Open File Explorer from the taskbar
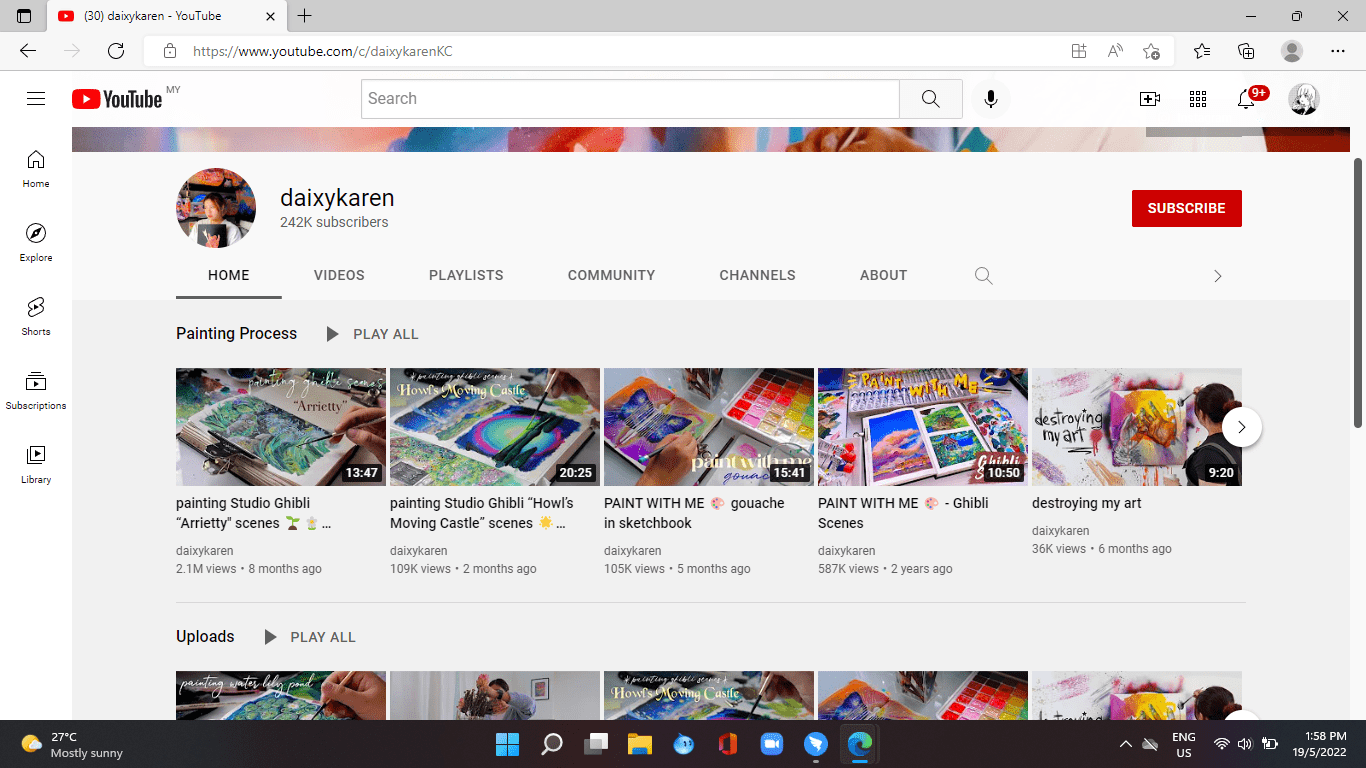1366x768 pixels. point(639,744)
